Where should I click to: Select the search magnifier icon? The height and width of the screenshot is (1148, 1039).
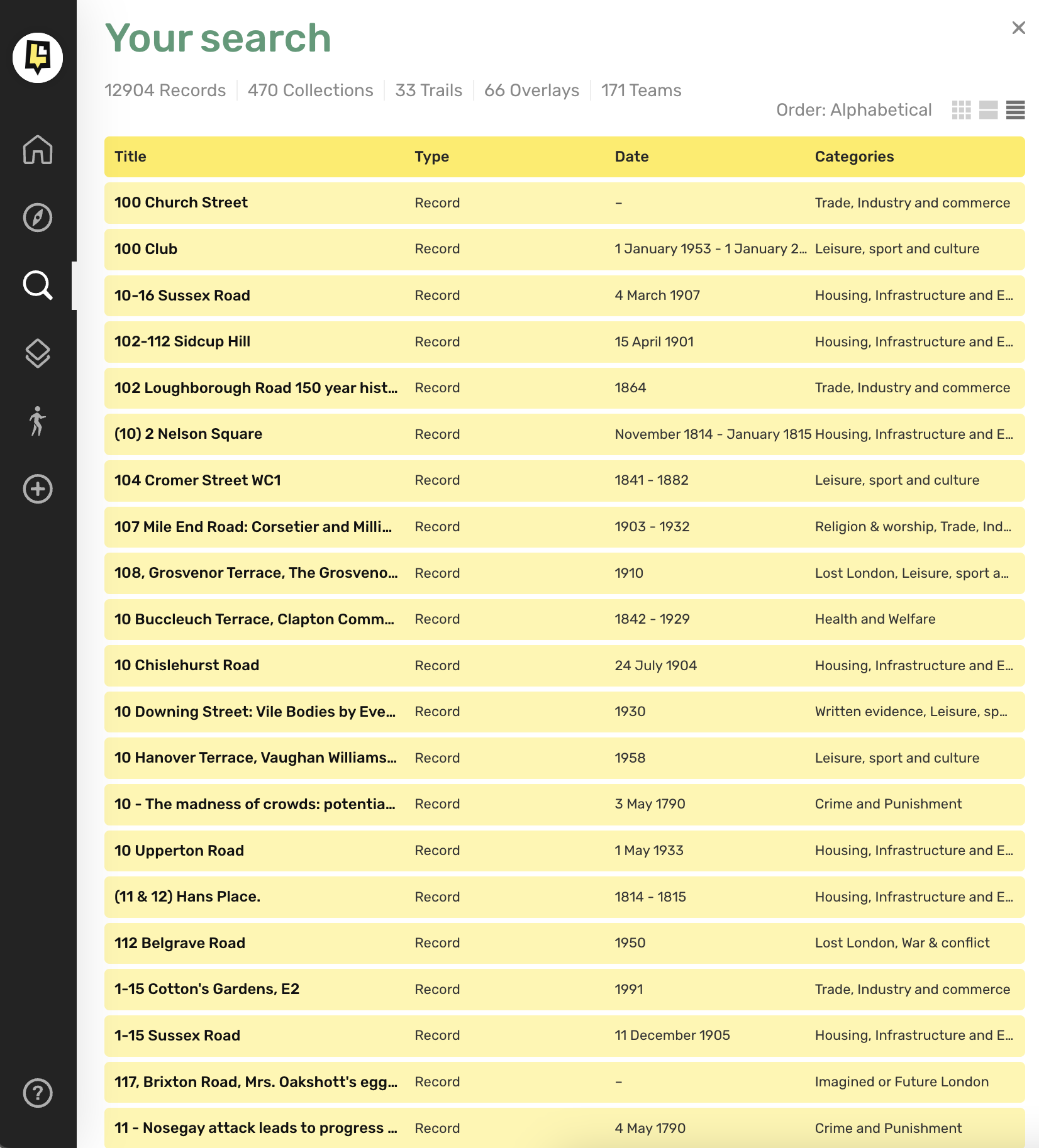point(38,285)
